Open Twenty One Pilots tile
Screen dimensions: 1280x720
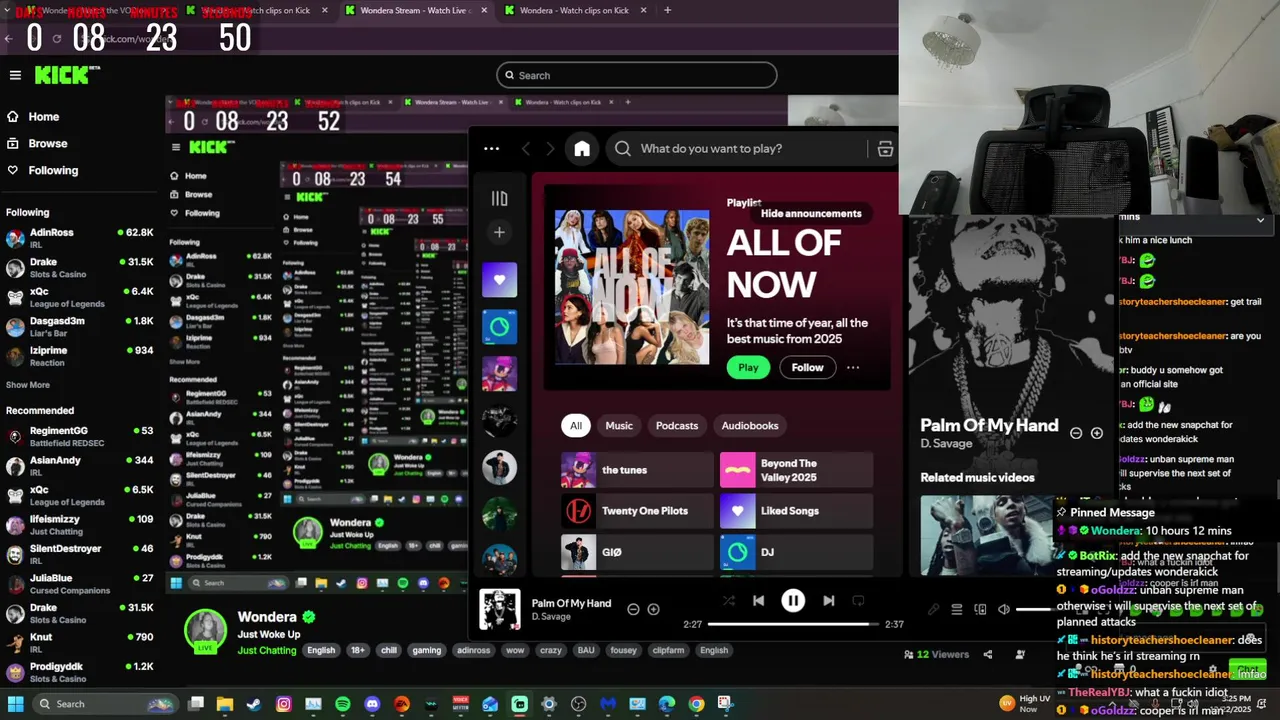(637, 511)
